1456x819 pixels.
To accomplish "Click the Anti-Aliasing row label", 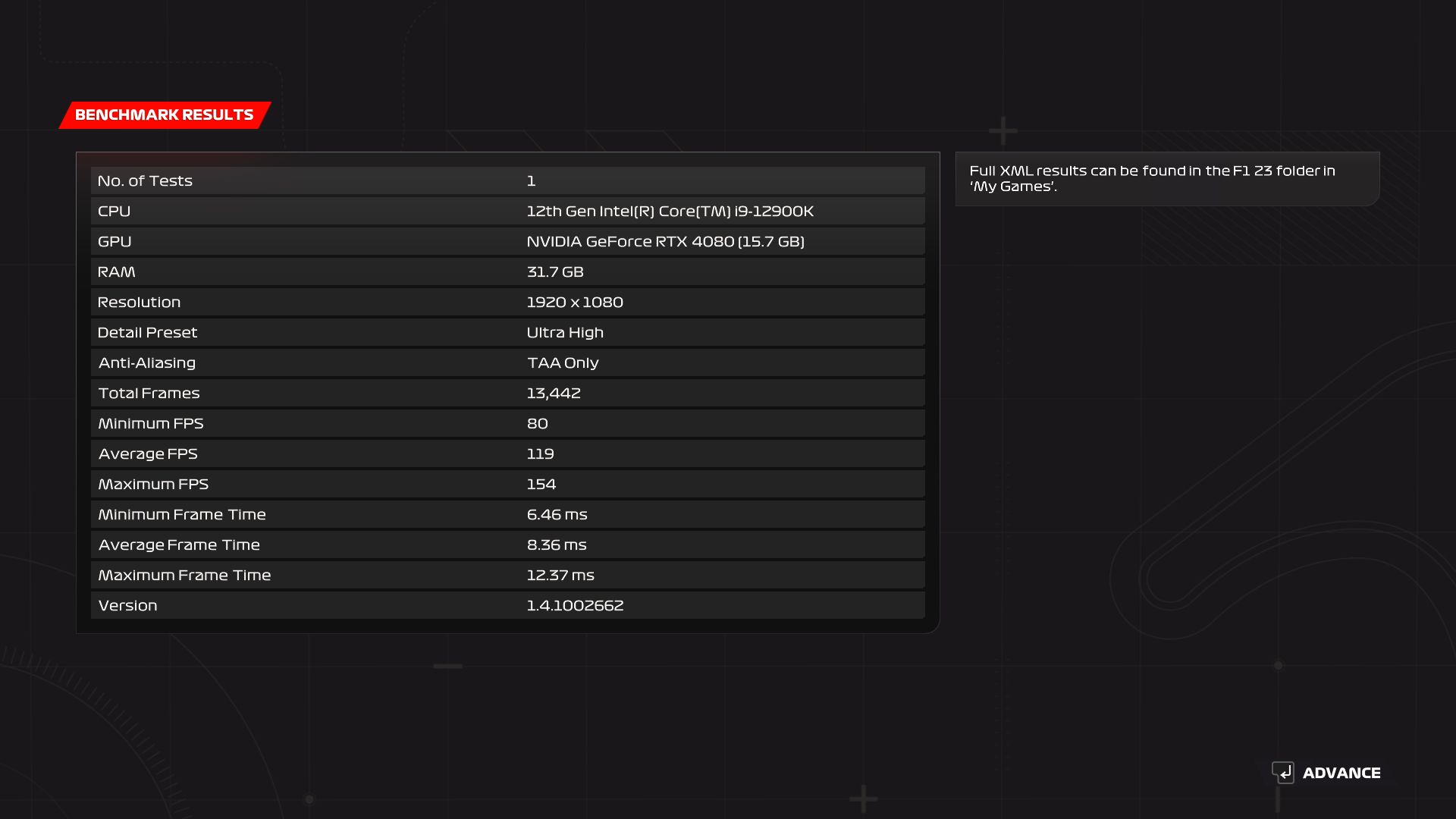I will [x=147, y=362].
